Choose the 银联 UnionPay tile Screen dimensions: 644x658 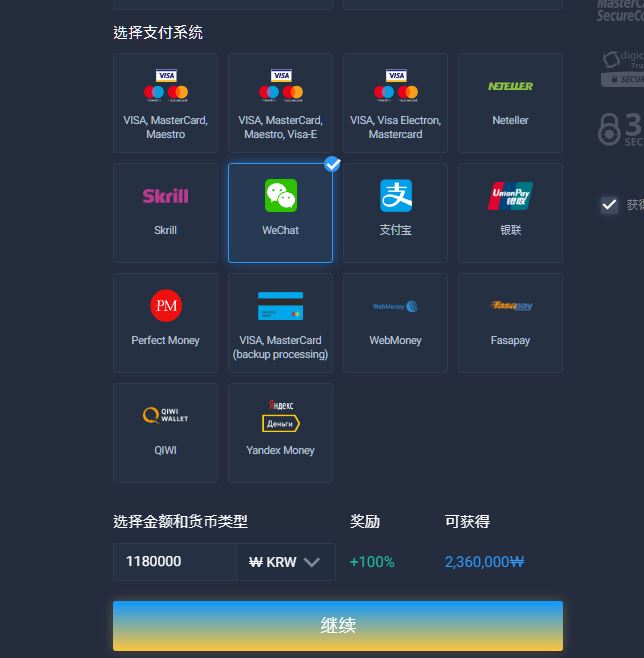[510, 213]
